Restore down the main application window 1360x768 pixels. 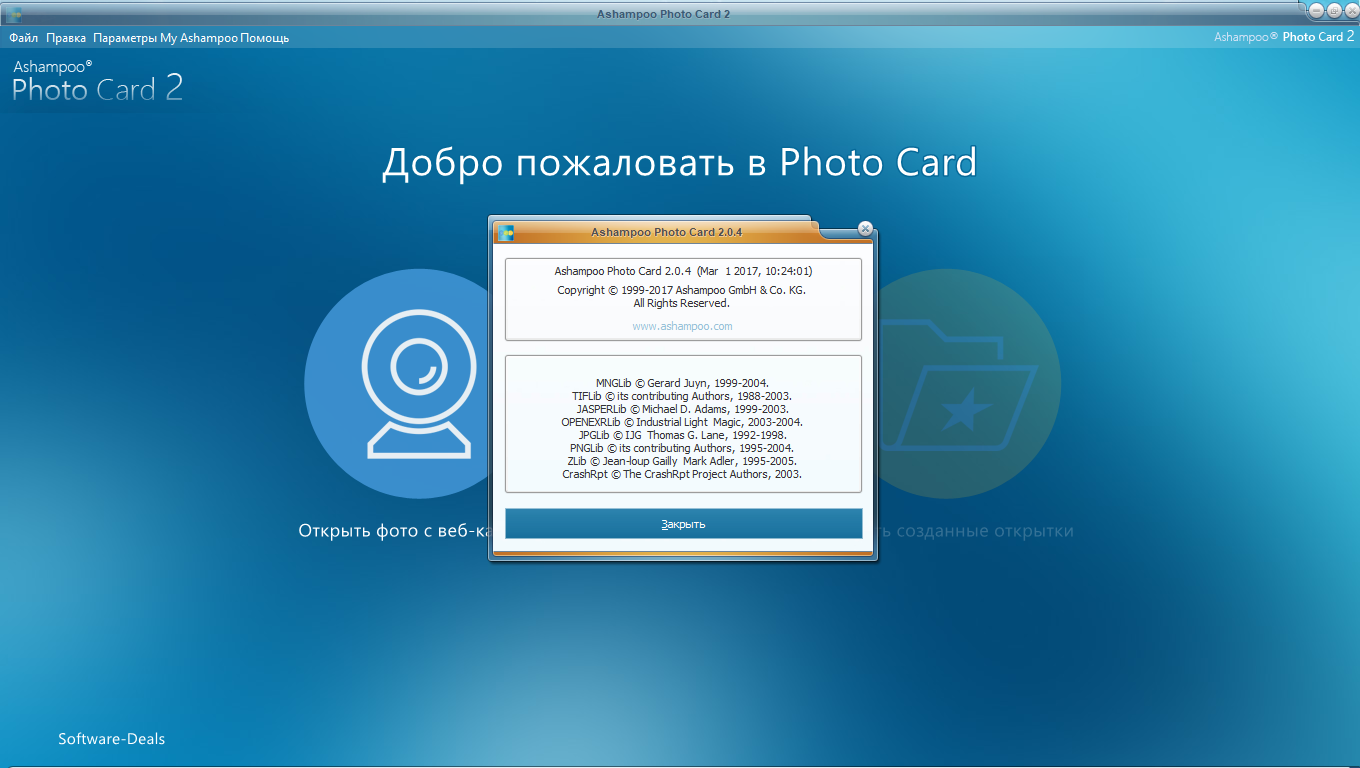tap(1333, 10)
